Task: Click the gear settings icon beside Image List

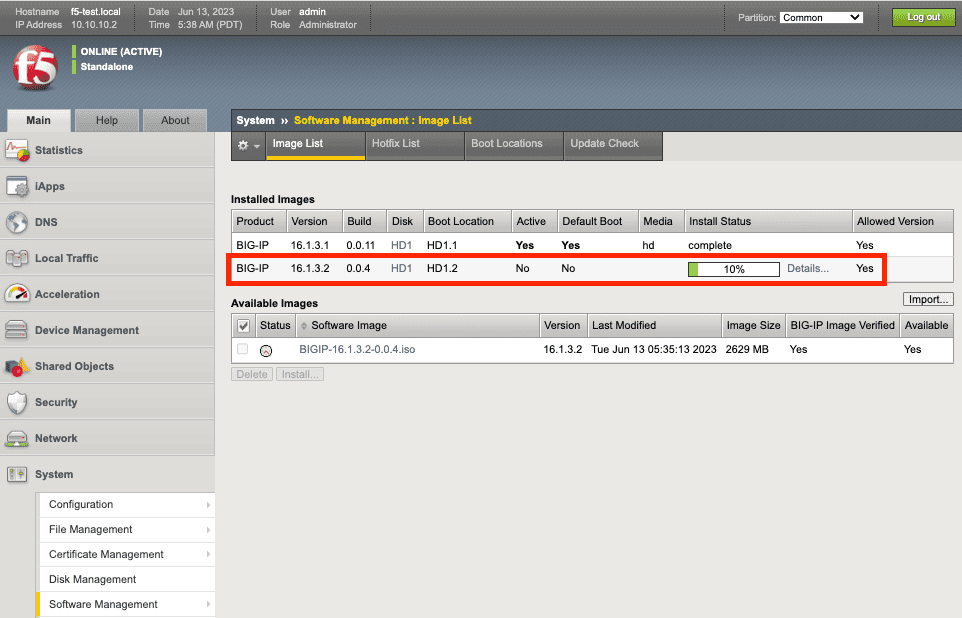Action: pos(243,145)
